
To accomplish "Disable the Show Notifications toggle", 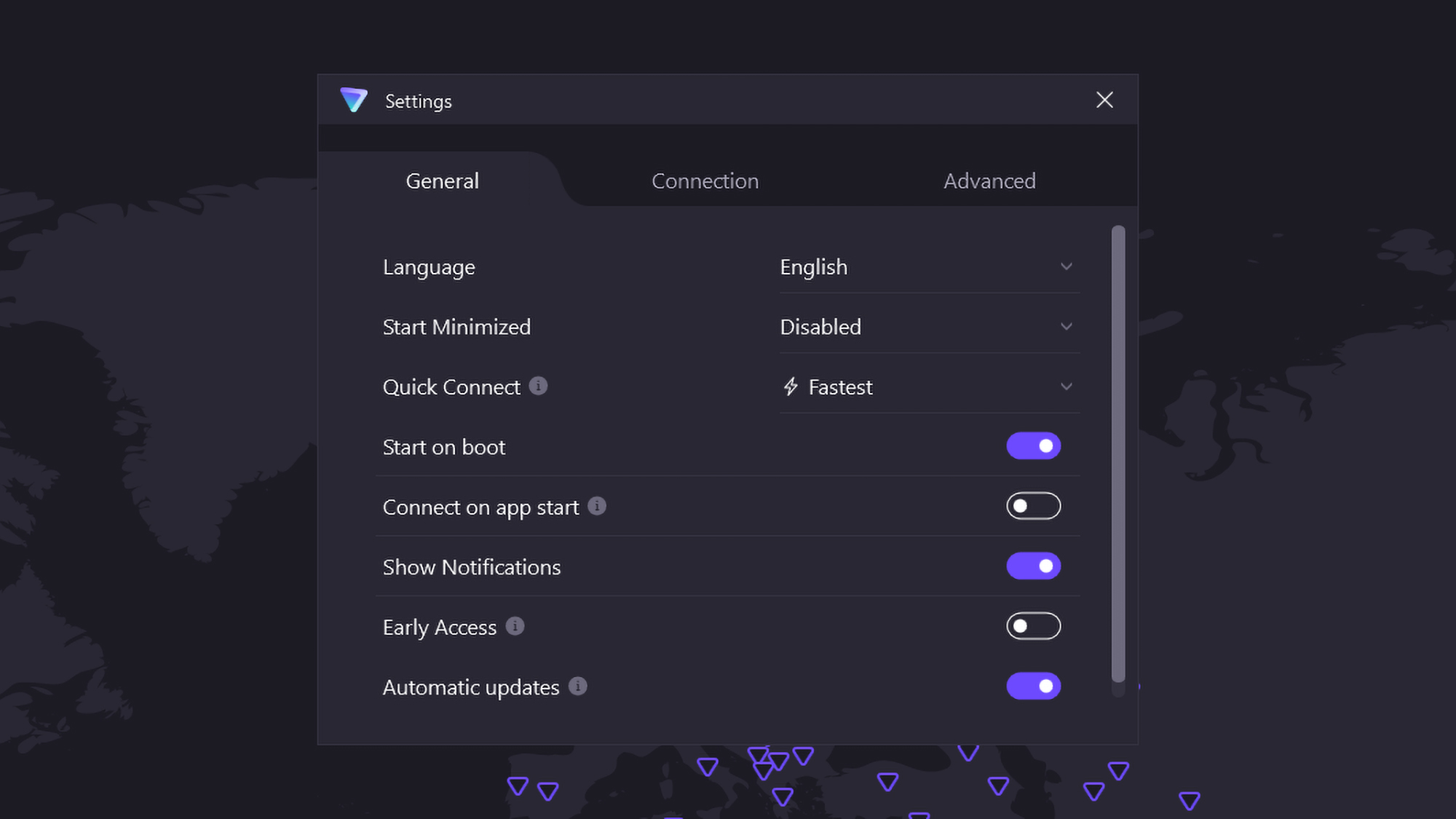I will click(1033, 566).
